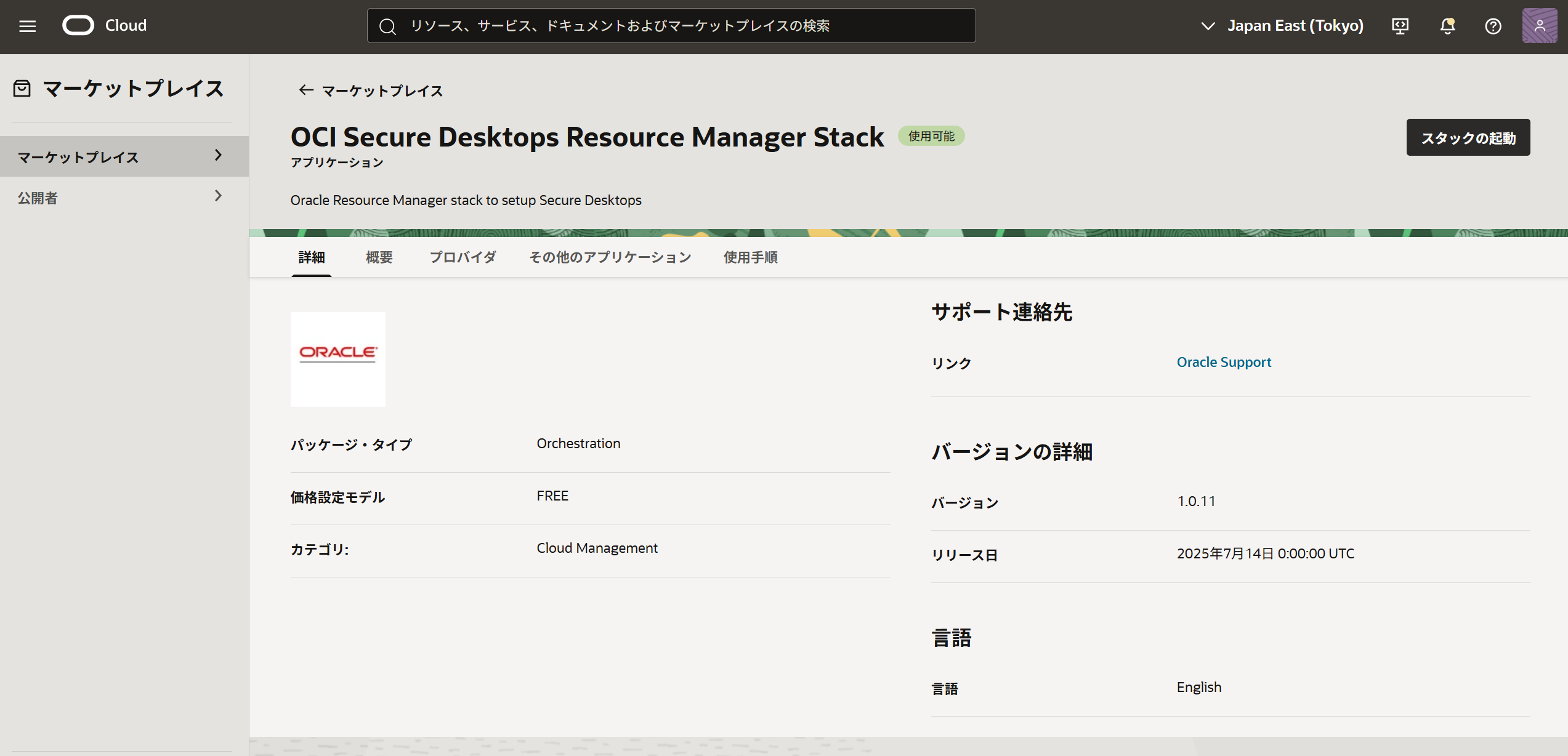This screenshot has width=1568, height=756.
Task: Open Cloud Shell from the top bar
Action: (x=1400, y=25)
